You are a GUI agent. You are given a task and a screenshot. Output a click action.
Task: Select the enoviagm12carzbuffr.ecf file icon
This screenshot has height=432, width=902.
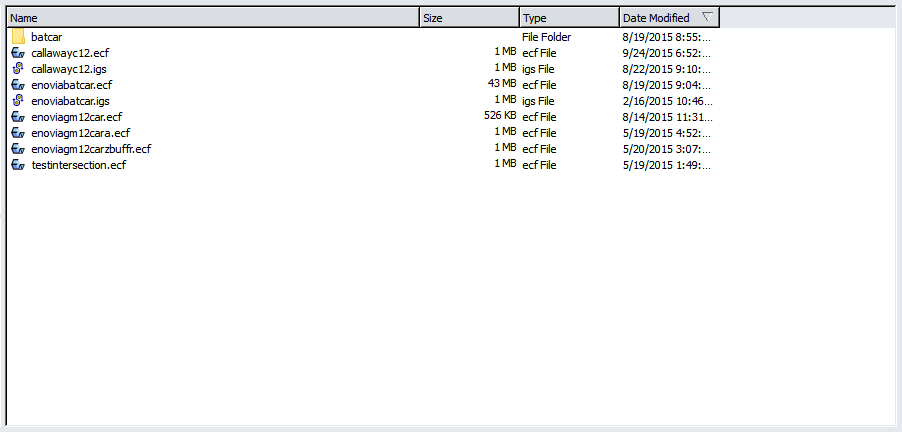point(18,149)
